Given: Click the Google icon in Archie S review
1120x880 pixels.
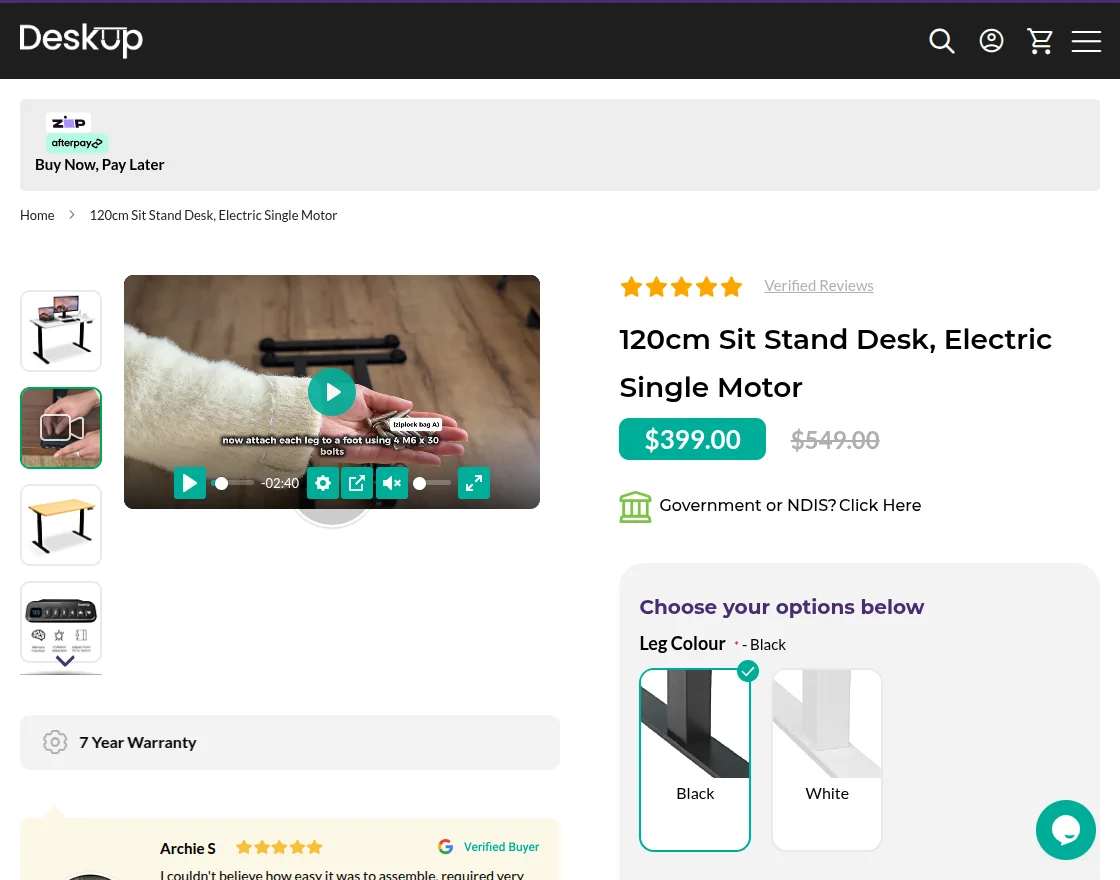Looking at the screenshot, I should (445, 846).
